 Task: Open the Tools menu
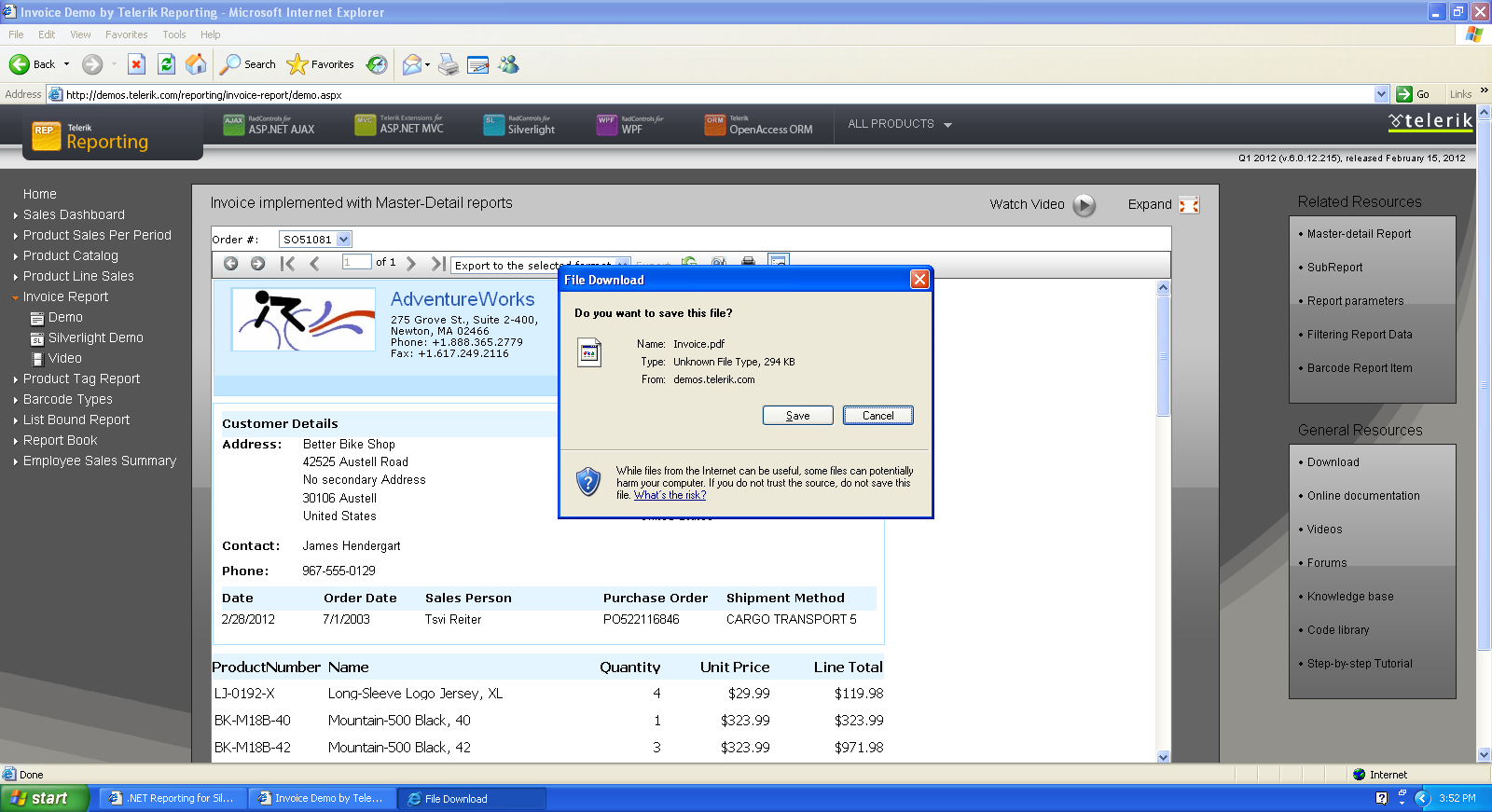173,34
